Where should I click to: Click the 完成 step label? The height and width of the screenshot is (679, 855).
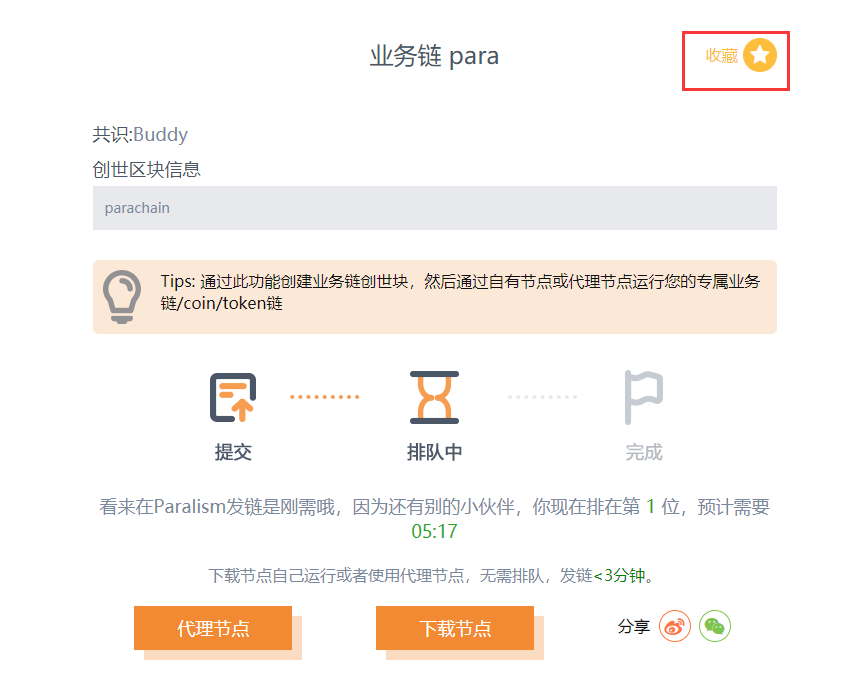tap(644, 452)
